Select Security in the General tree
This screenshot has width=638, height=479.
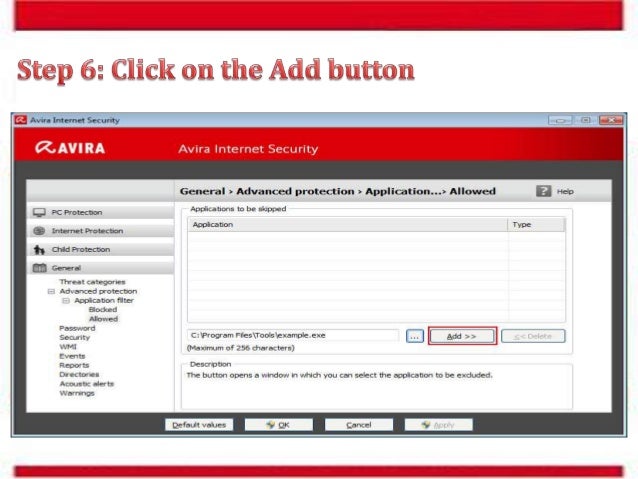click(74, 337)
